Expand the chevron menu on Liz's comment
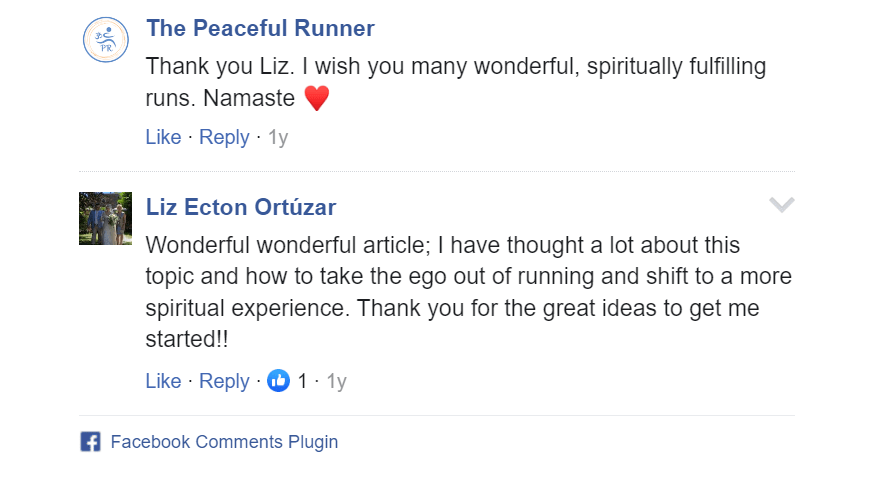Screen dimensions: 869x487 click(x=781, y=205)
